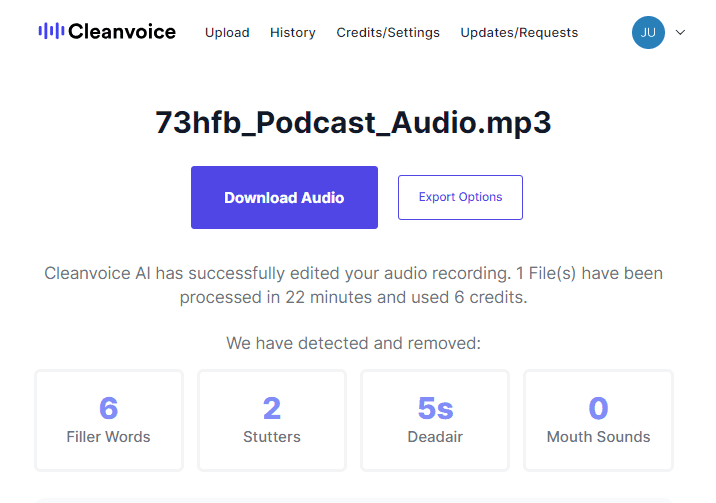
Task: Click the 'We have detected and removed:' text
Action: pyautogui.click(x=353, y=343)
